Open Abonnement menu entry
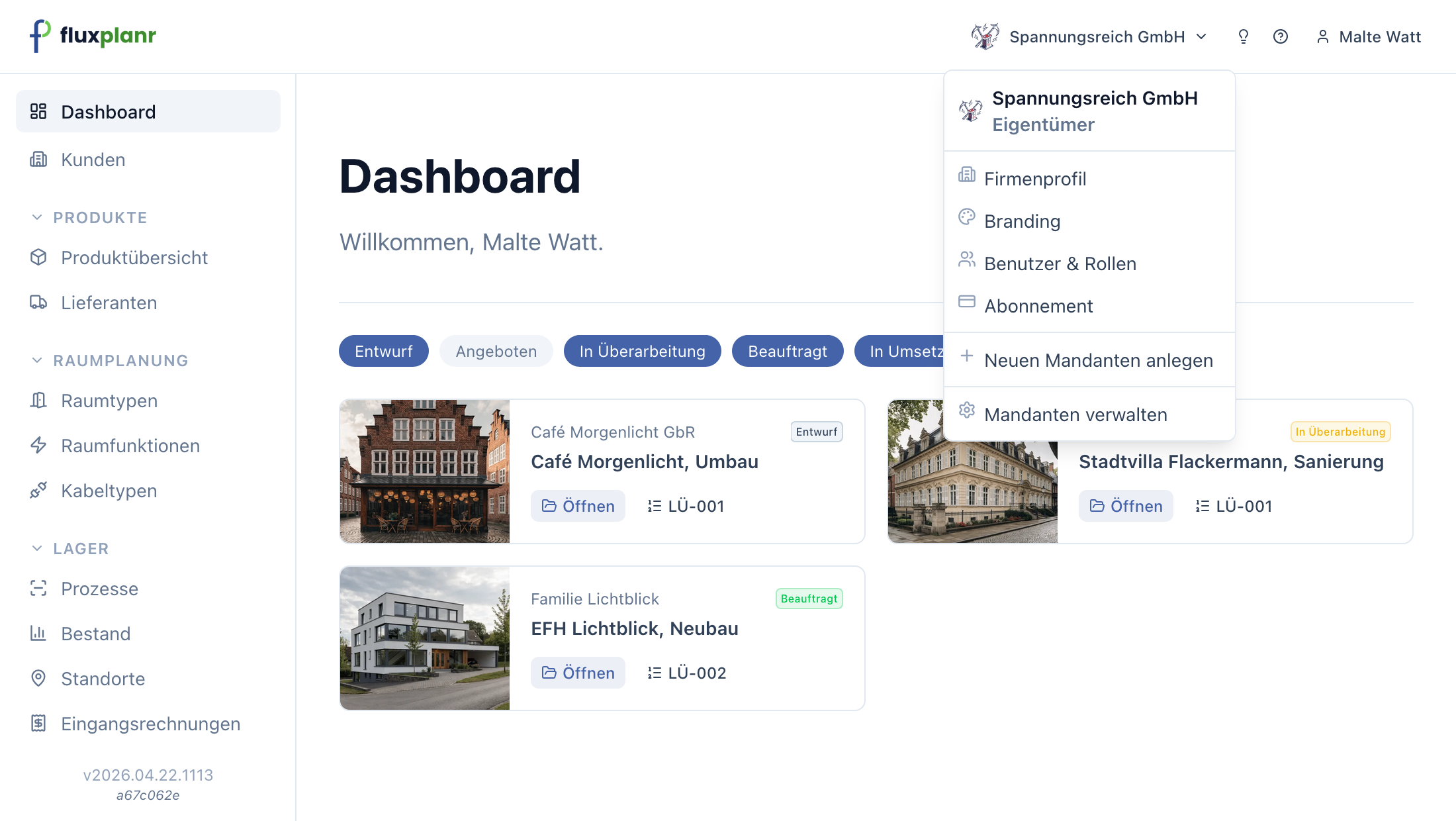1456x821 pixels. click(x=1089, y=306)
